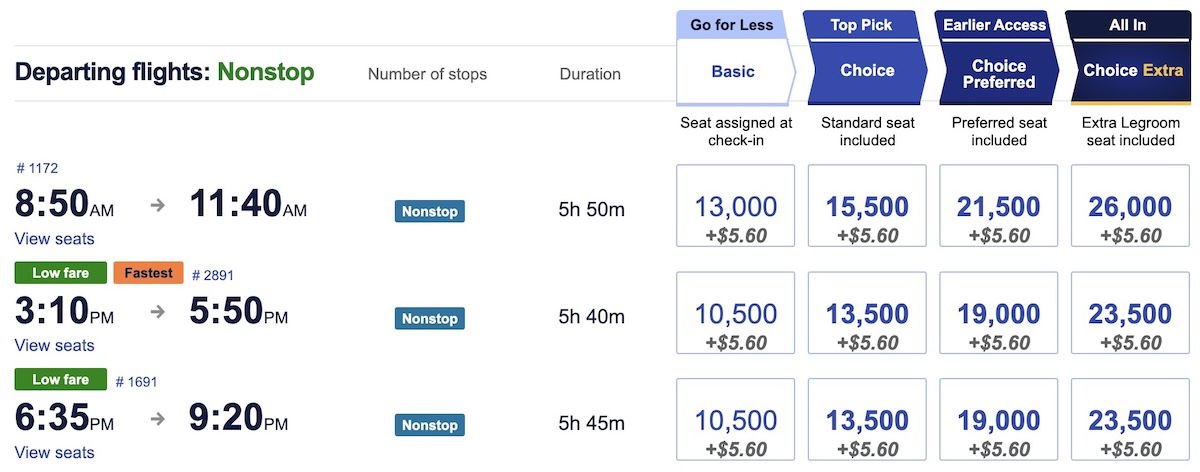Select the Choice Preferred fare header
The height and width of the screenshot is (472, 1200).
pos(999,72)
